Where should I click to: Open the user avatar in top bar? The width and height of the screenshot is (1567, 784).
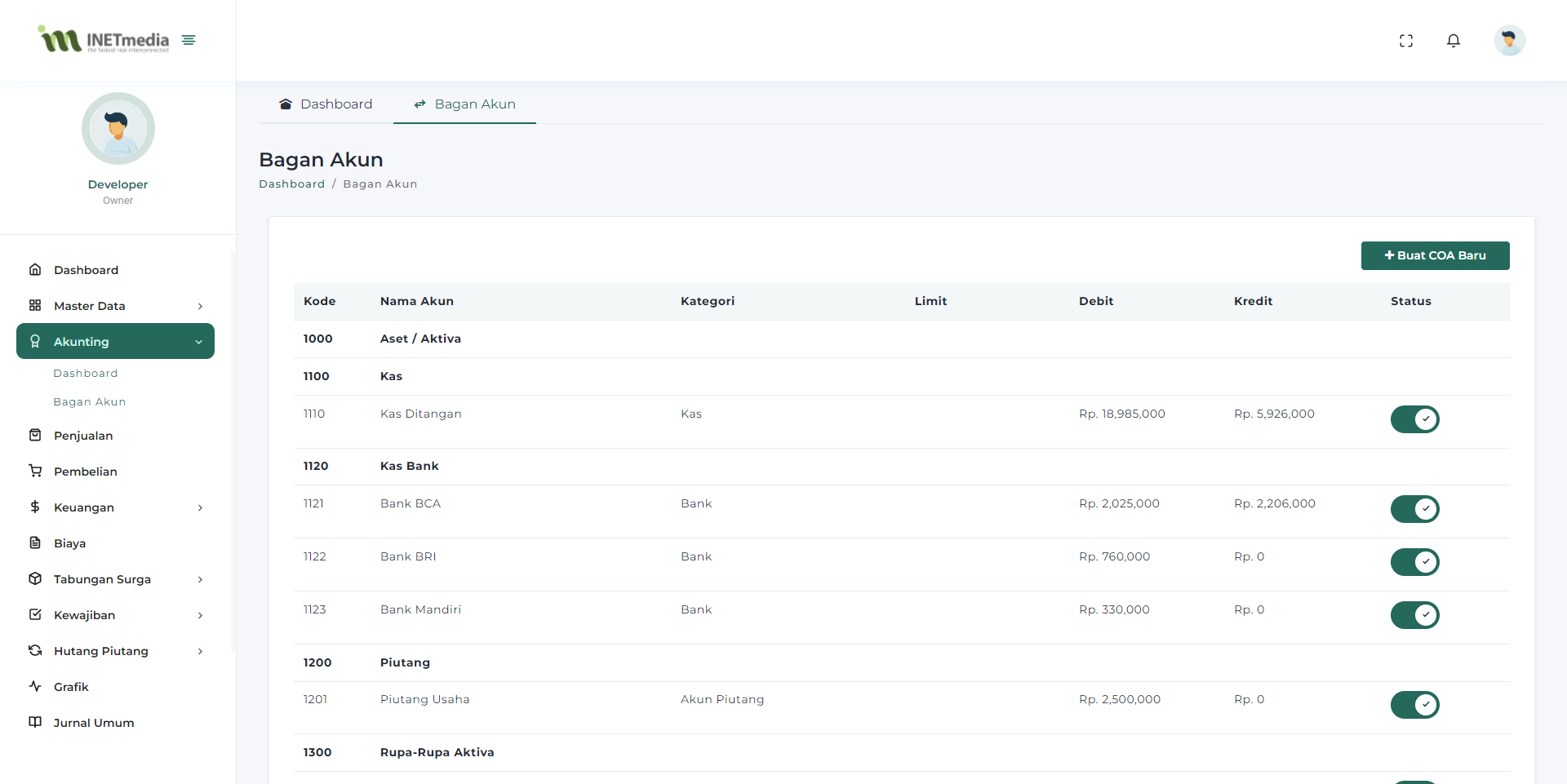1509,41
